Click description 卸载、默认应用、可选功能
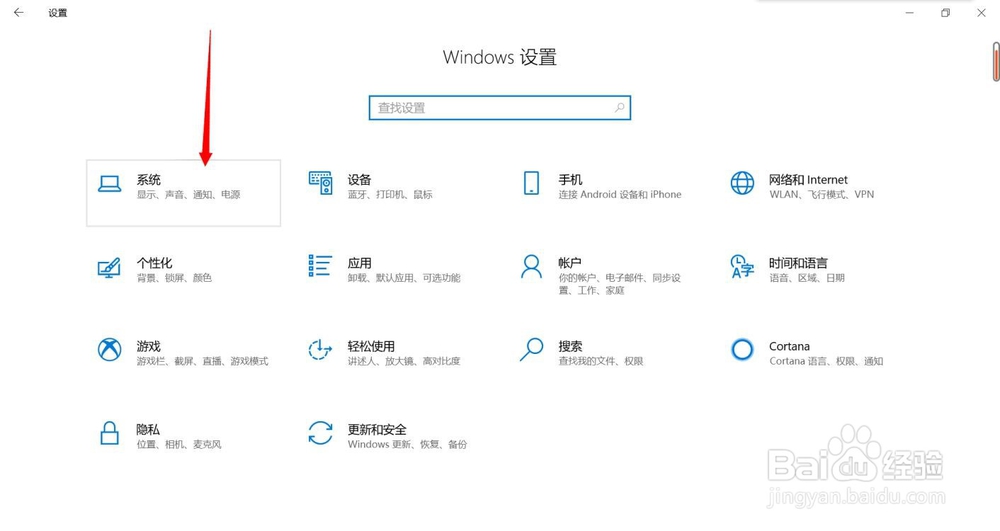This screenshot has height=531, width=1000. pos(404,278)
